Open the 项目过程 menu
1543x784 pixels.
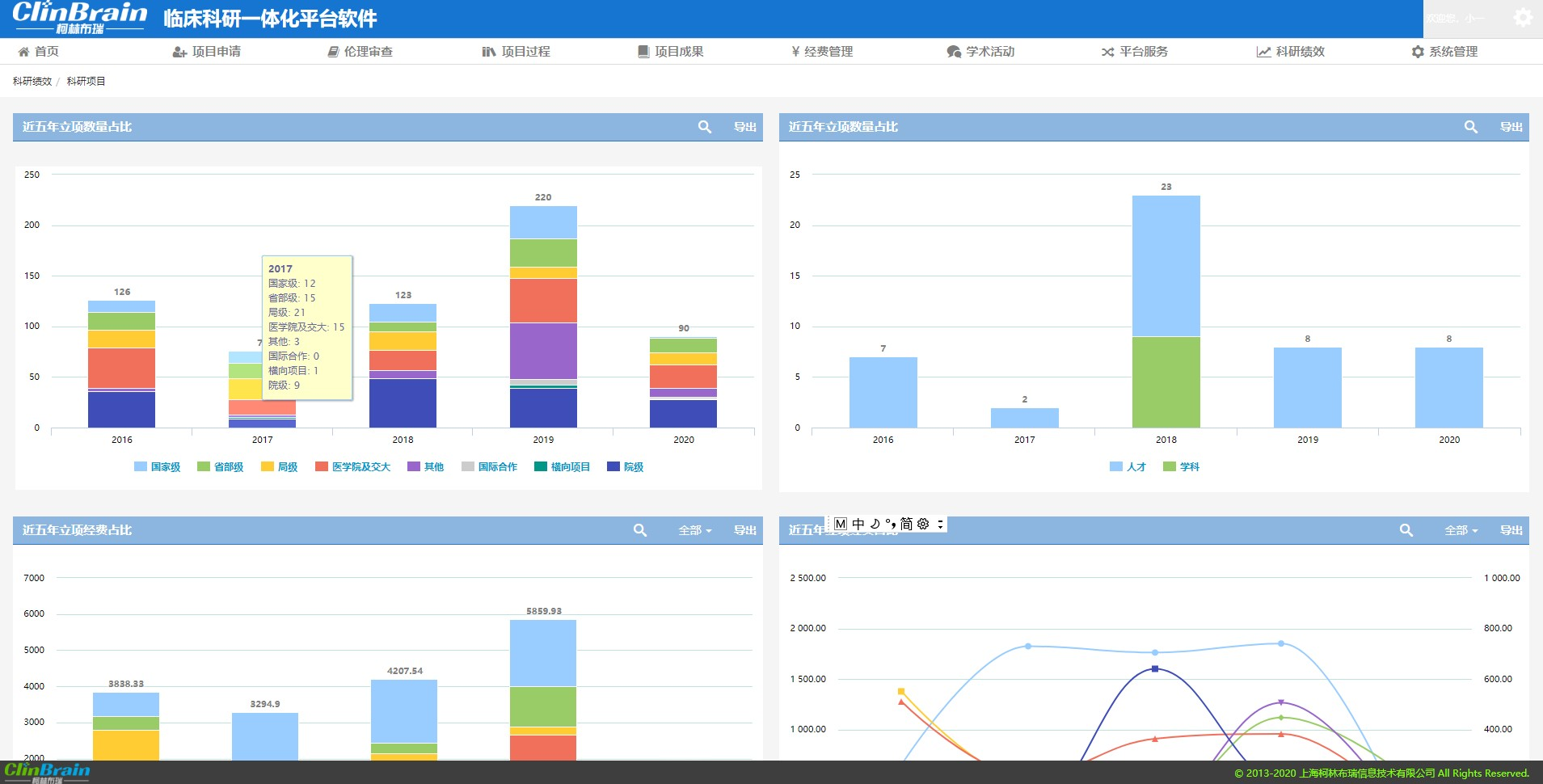coord(516,51)
